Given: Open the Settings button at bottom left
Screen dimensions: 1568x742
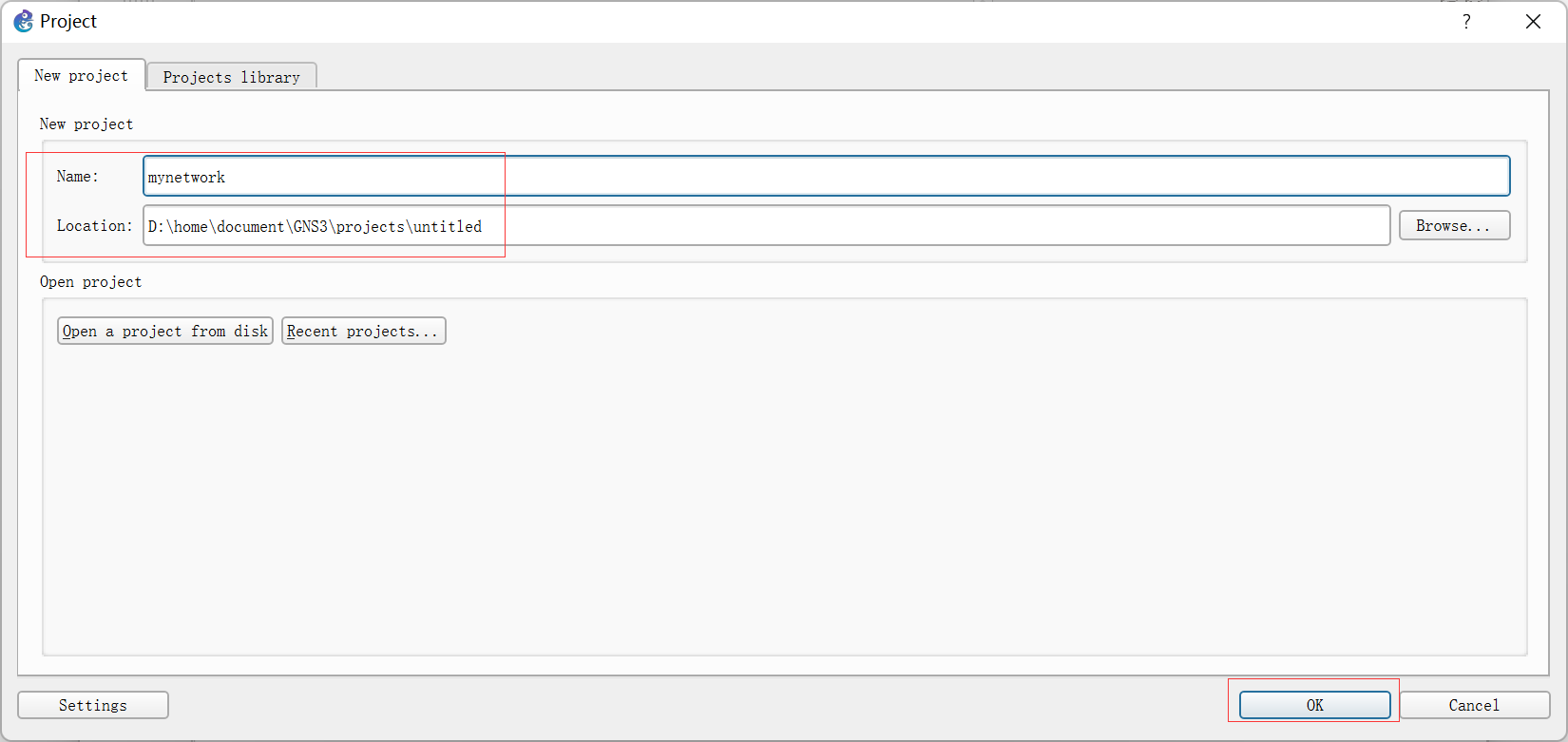Looking at the screenshot, I should pyautogui.click(x=93, y=705).
